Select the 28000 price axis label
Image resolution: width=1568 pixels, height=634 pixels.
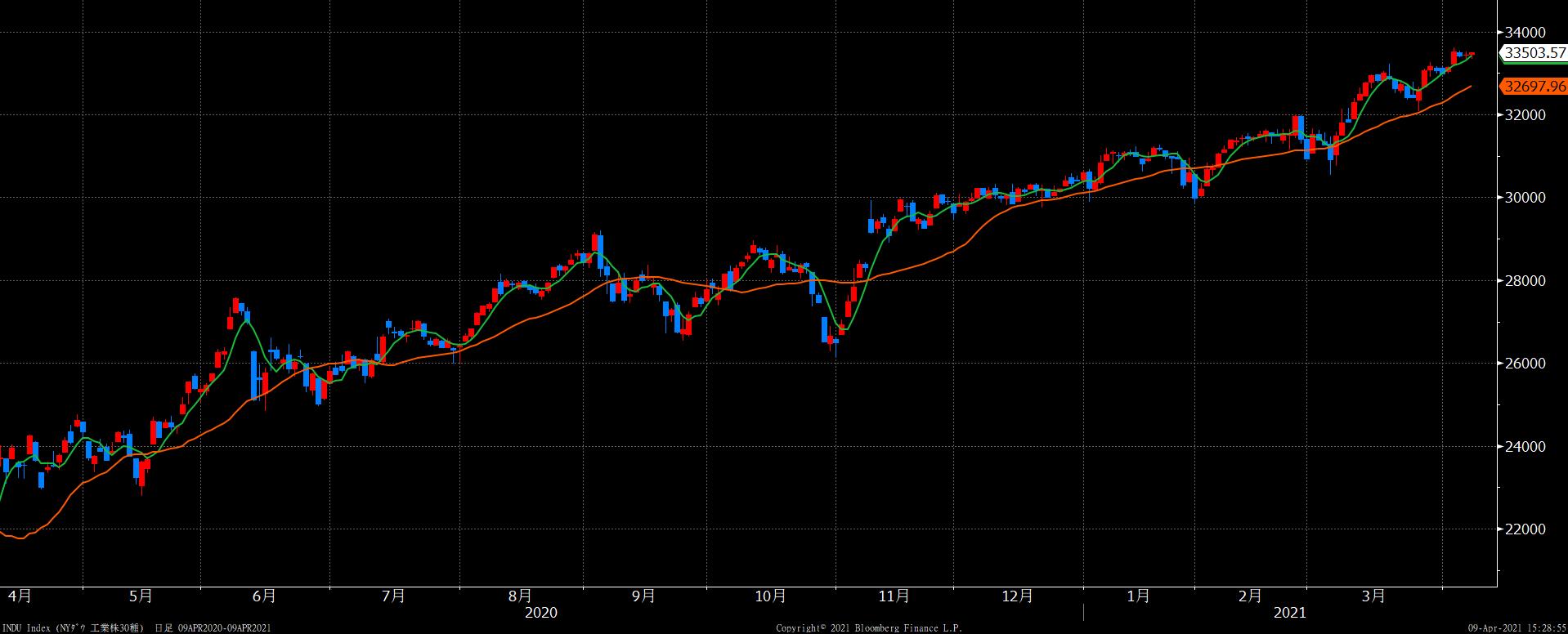point(1525,281)
